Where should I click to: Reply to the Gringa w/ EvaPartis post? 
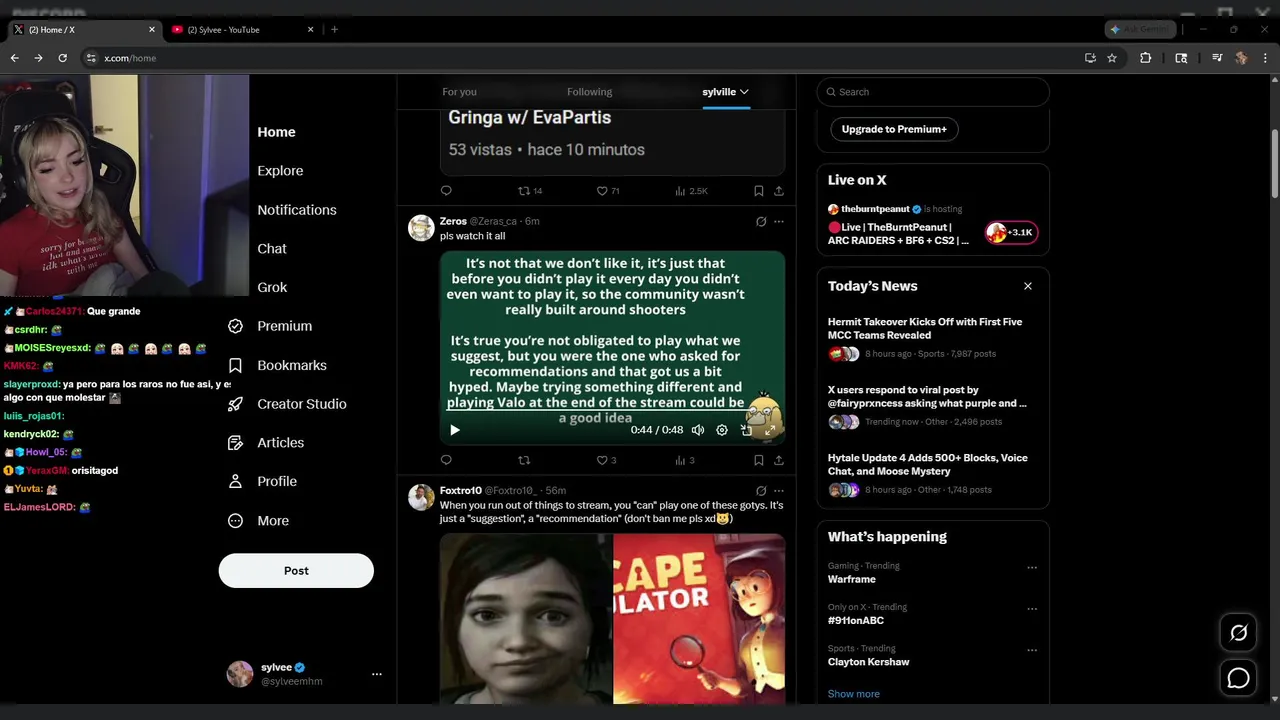pos(446,191)
